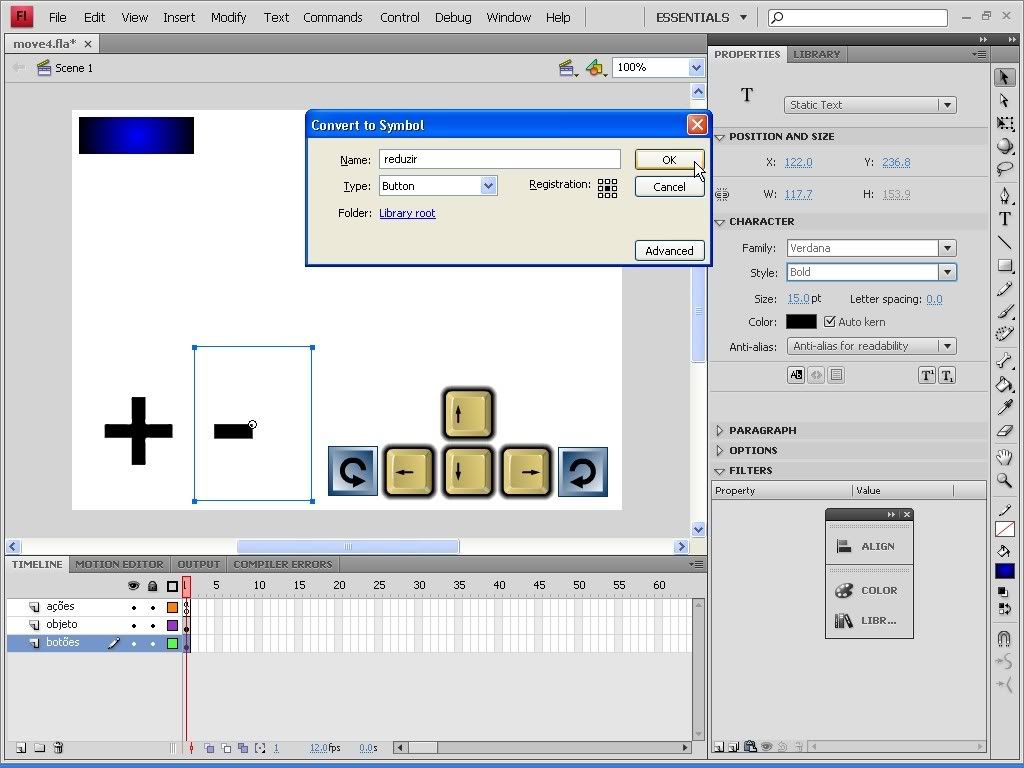
Task: Toggle visibility dot for objeto layer
Action: point(134,625)
